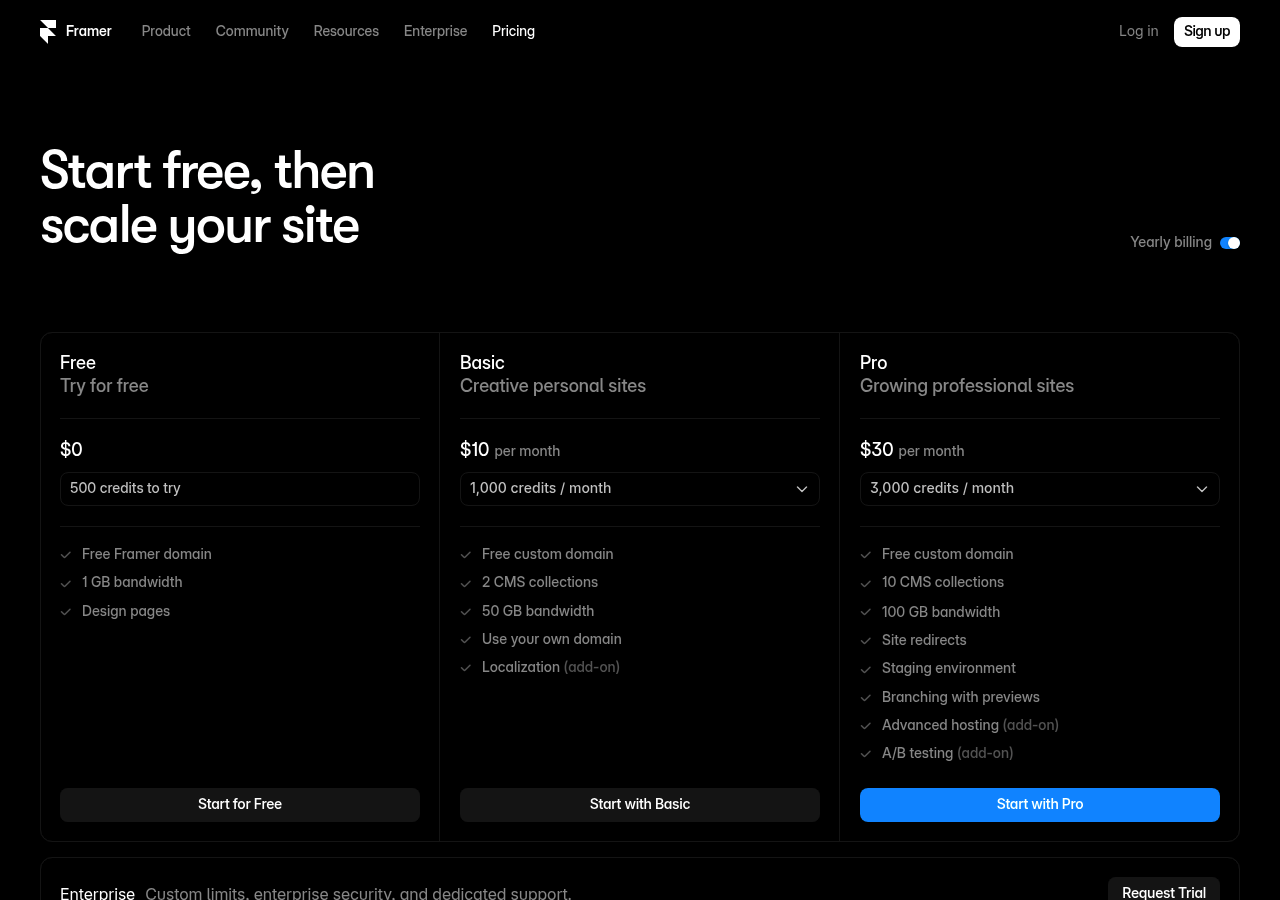Open the Community menu

(252, 31)
